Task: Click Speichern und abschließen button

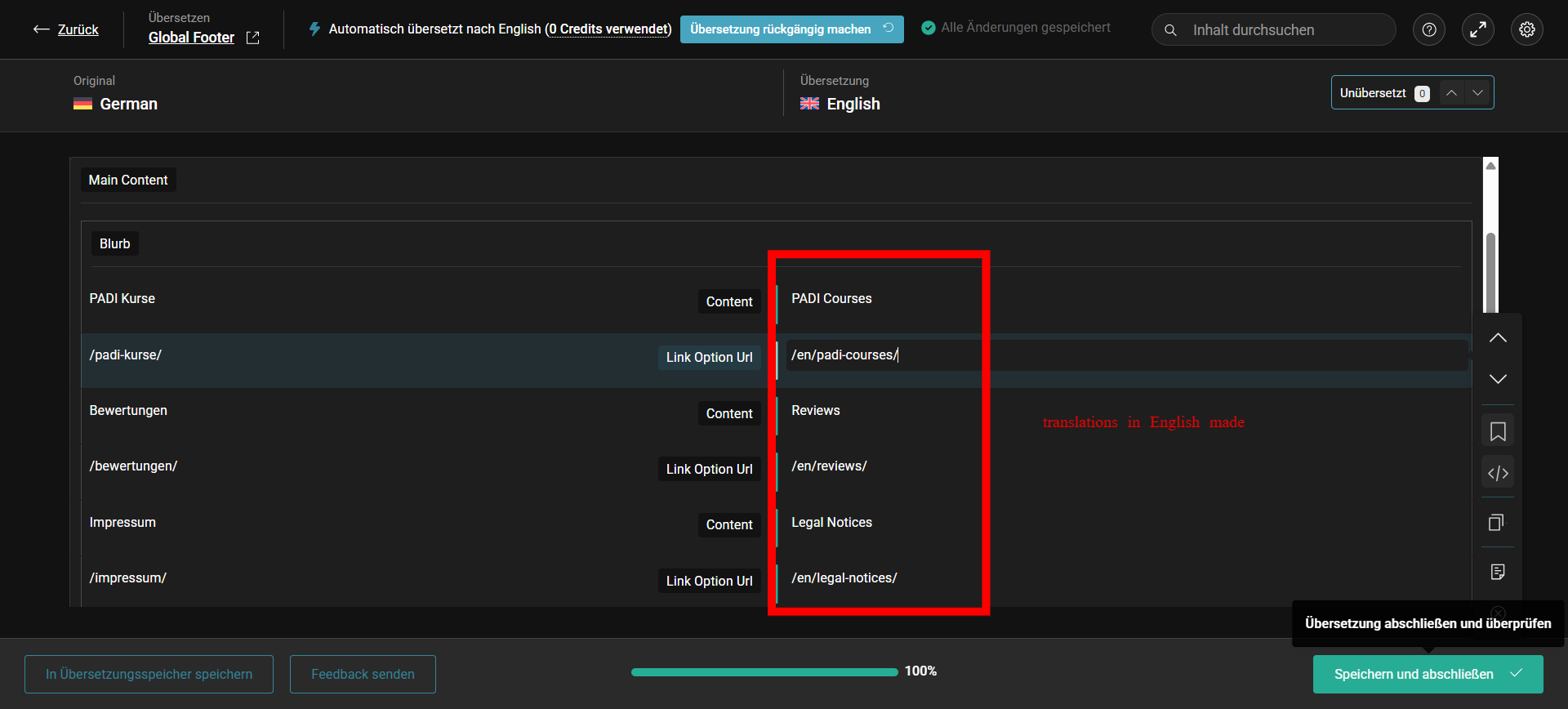Action: [x=1427, y=674]
